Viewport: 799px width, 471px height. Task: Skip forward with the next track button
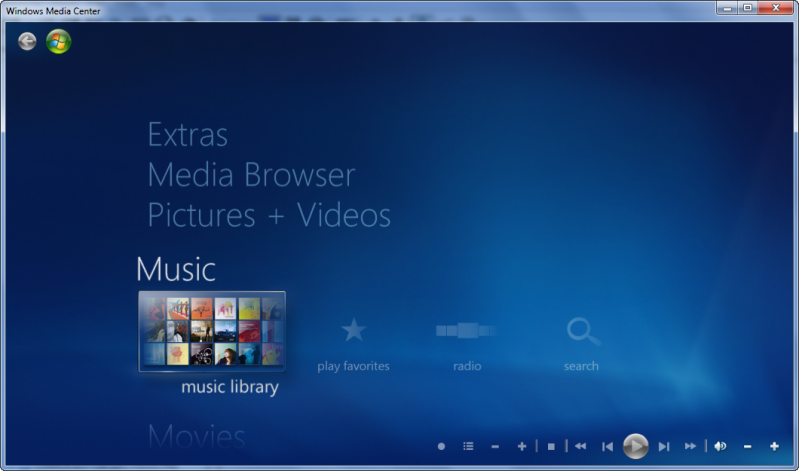(x=663, y=447)
